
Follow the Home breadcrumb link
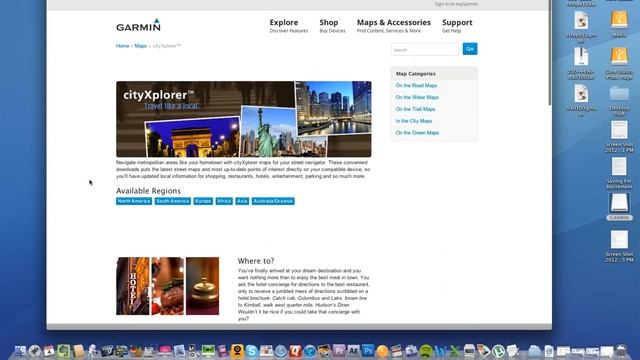(122, 46)
